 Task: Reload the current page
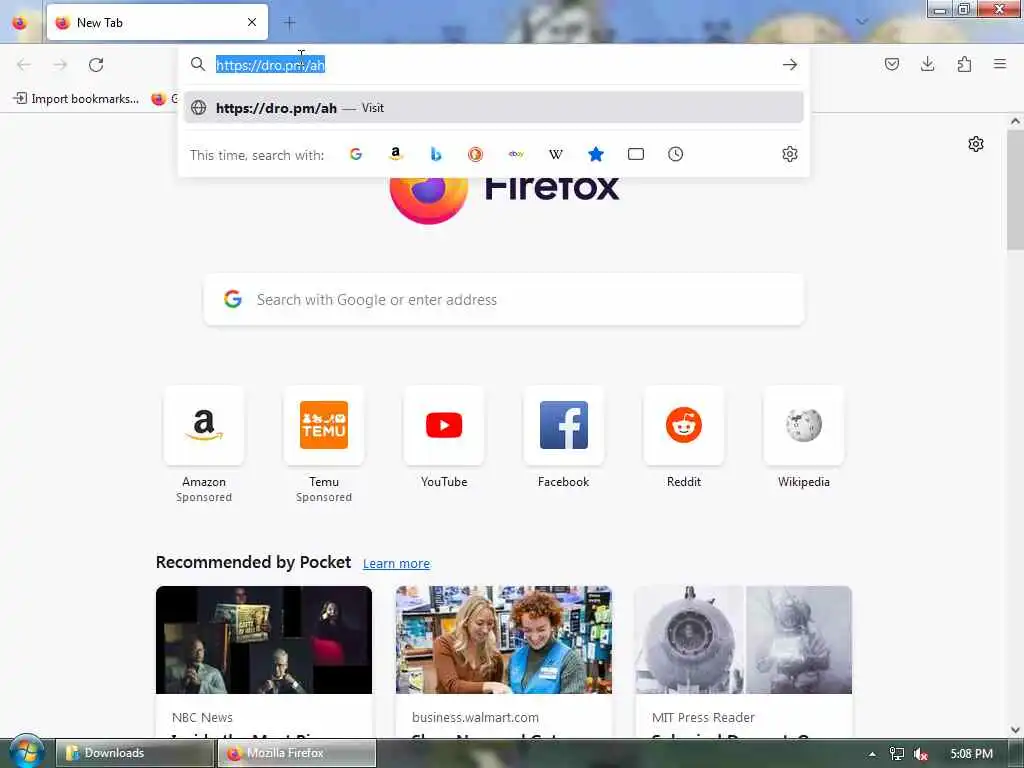tap(96, 65)
